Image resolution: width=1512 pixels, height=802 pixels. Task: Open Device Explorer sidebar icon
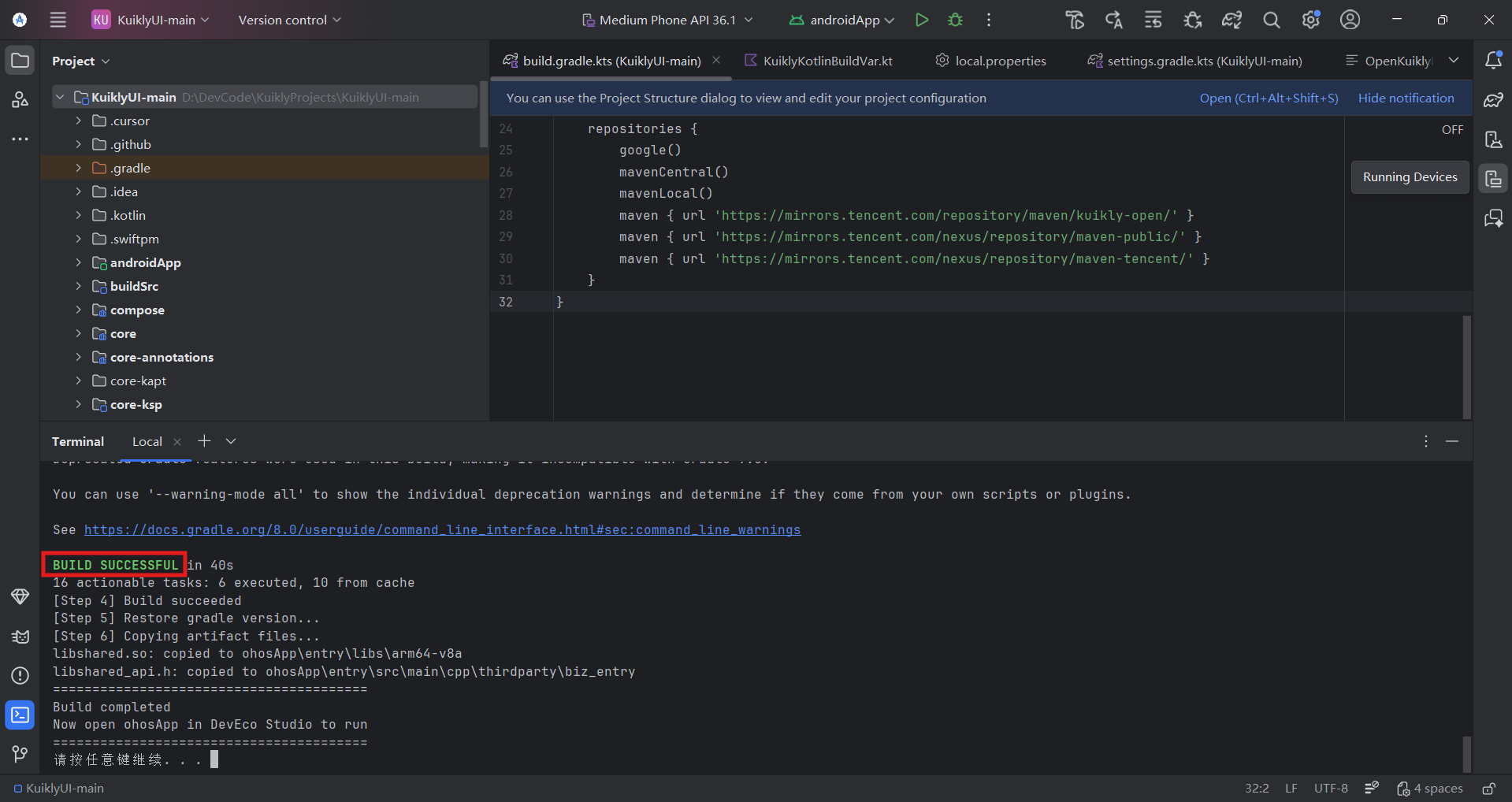point(1493,139)
